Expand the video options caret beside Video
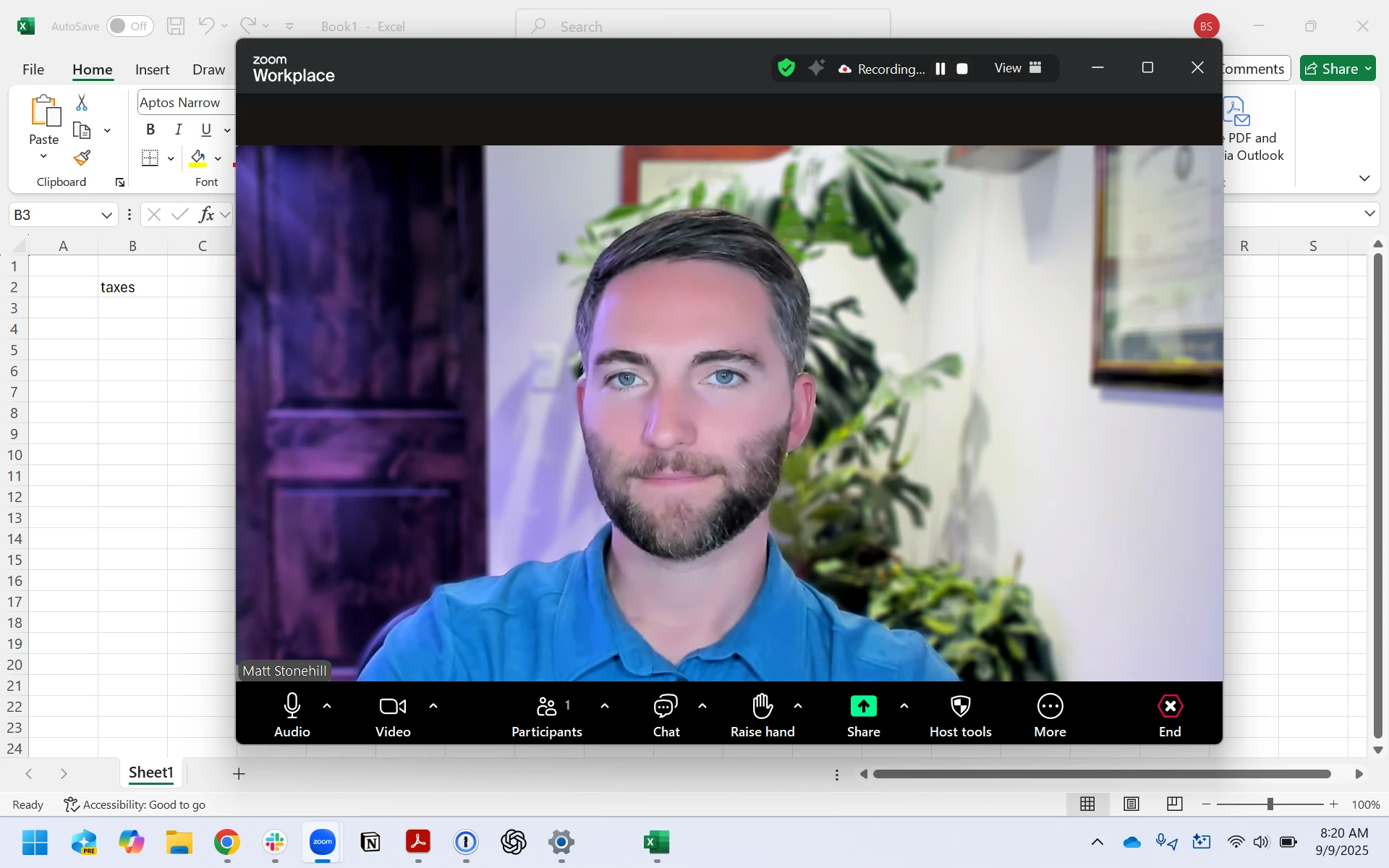 point(433,706)
